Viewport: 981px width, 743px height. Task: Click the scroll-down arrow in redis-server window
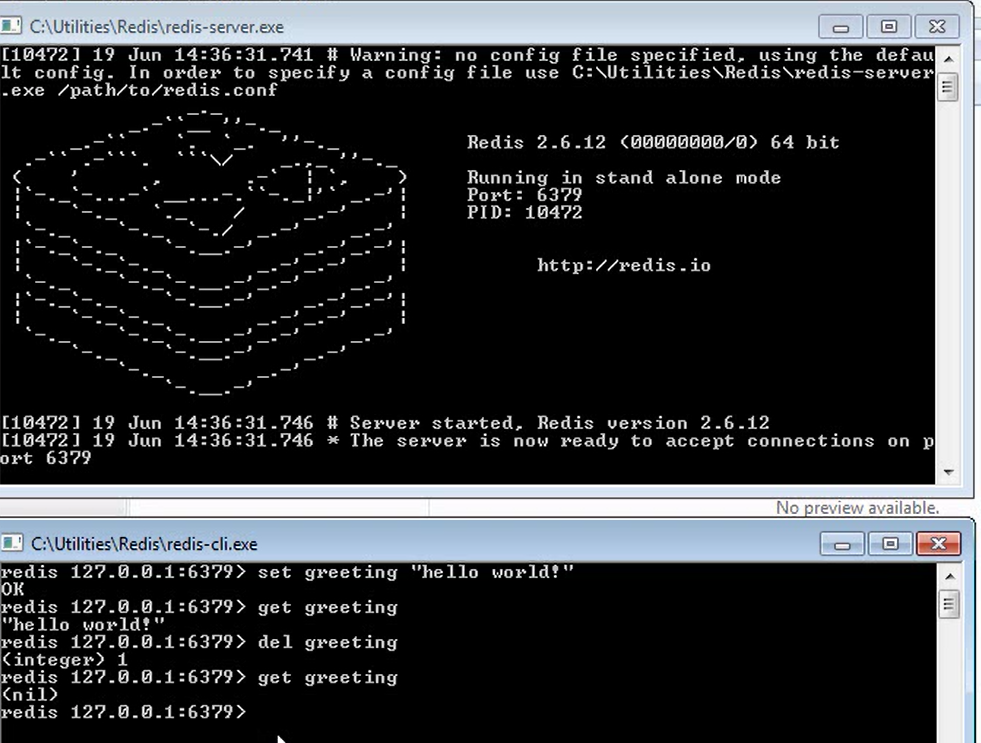coord(948,472)
